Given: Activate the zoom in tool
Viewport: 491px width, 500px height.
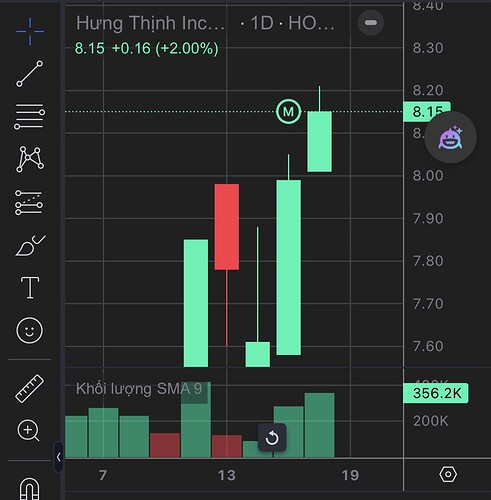Looking at the screenshot, I should pos(28,431).
